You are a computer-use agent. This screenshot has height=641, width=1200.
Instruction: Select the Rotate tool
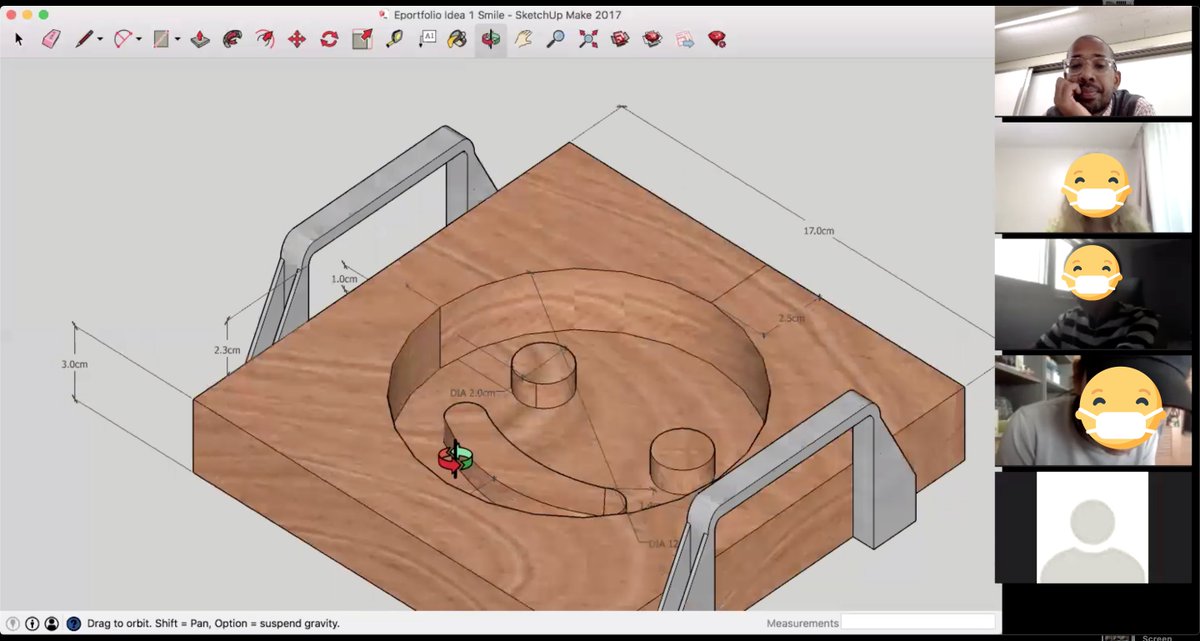point(329,39)
